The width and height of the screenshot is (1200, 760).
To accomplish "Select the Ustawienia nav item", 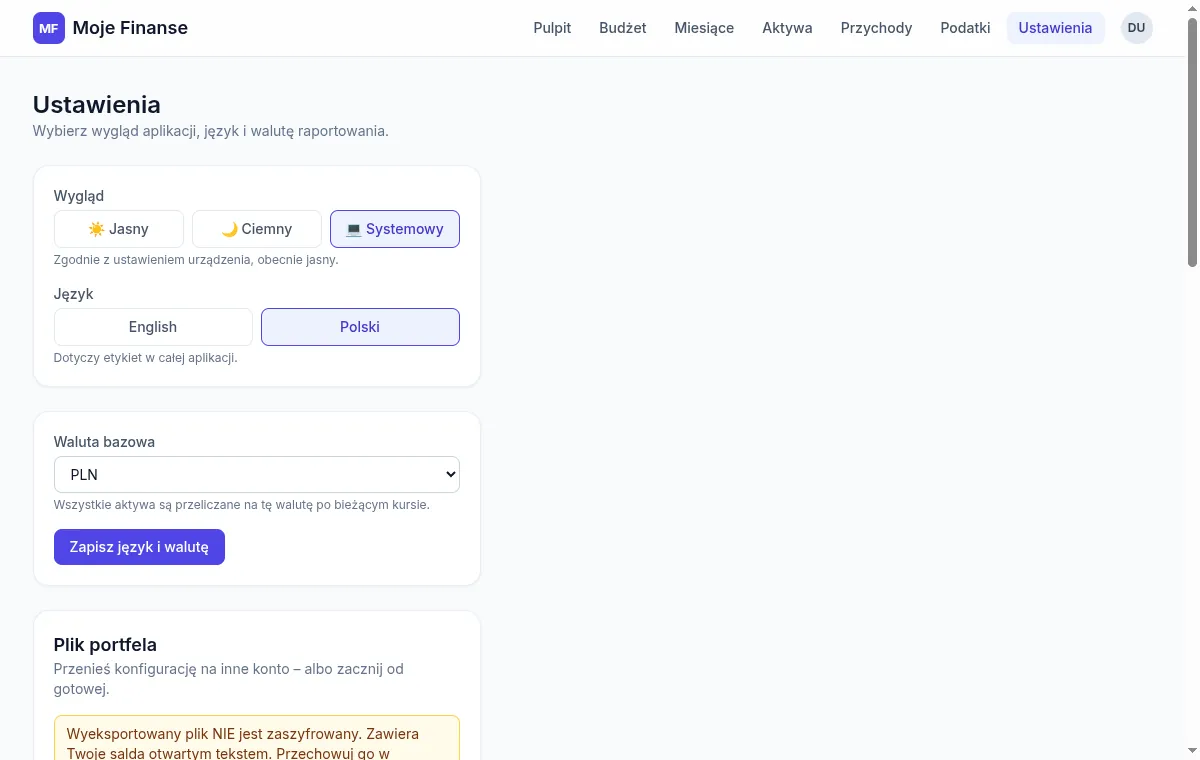I will pyautogui.click(x=1055, y=28).
